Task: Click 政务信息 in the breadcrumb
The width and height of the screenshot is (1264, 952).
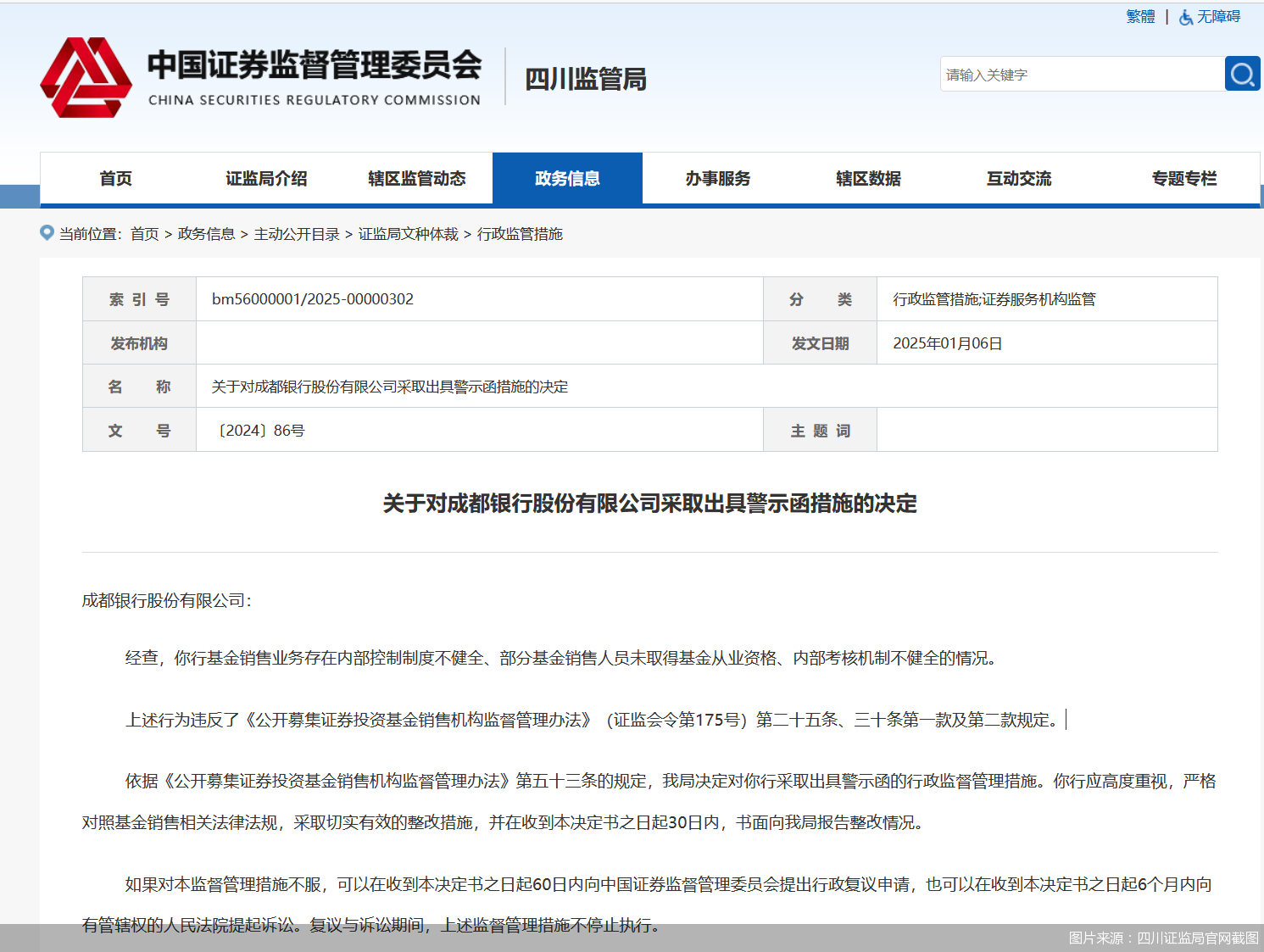Action: 206,234
